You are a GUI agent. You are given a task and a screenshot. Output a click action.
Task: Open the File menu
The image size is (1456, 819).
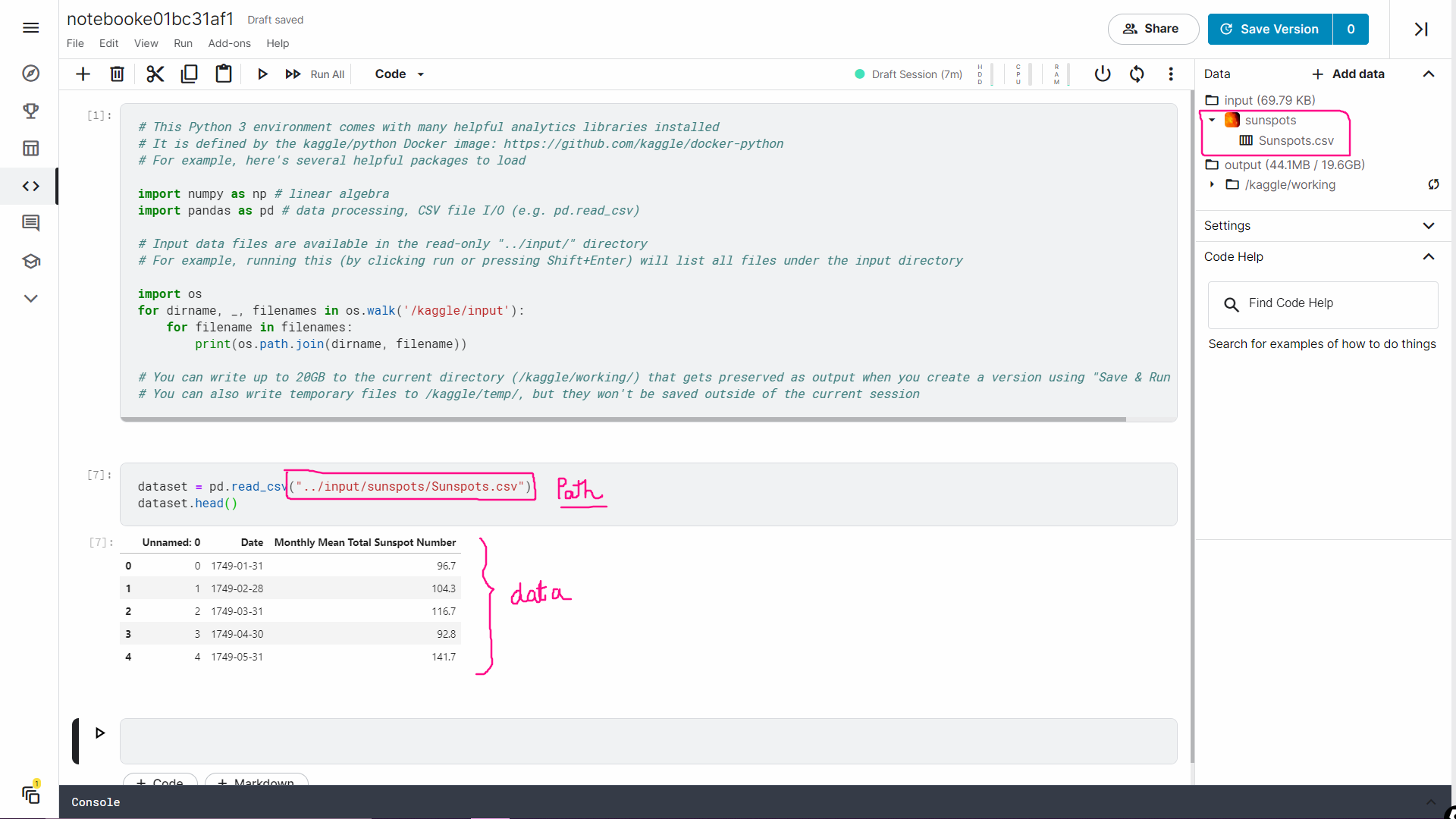tap(75, 43)
